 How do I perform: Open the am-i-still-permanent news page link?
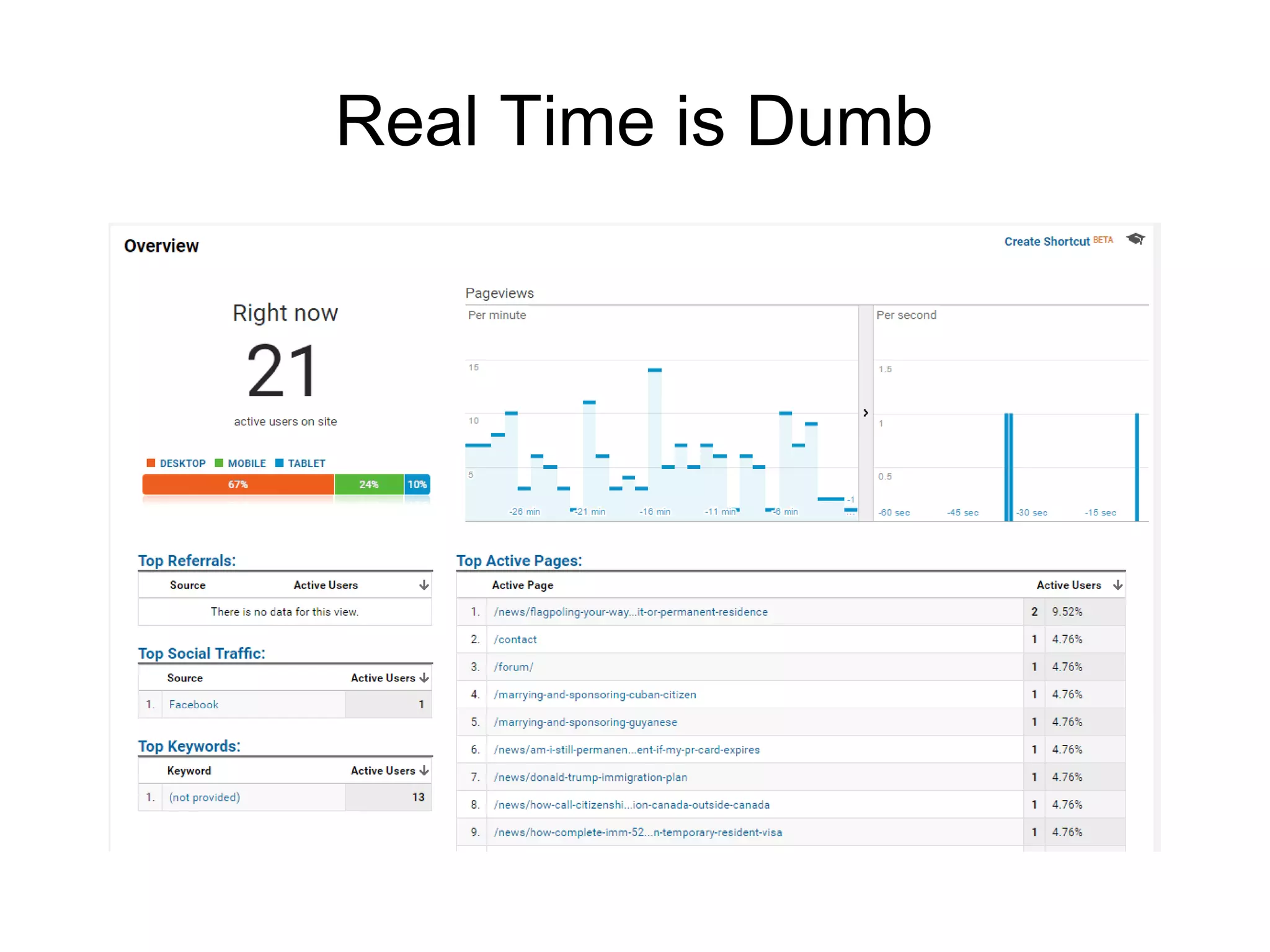[x=627, y=750]
